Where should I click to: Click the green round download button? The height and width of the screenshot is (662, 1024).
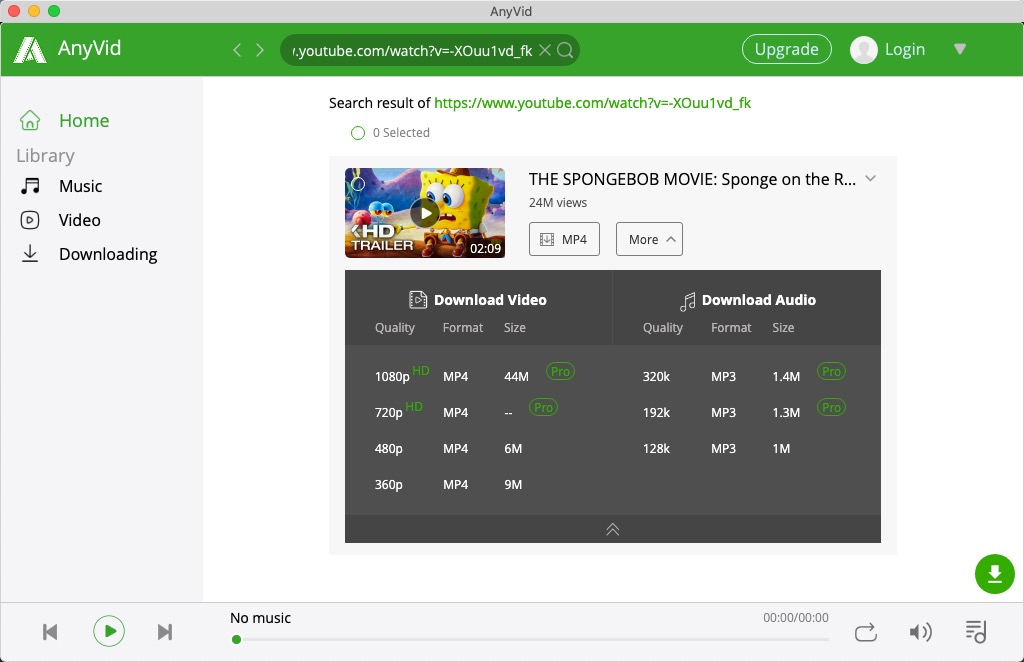(995, 574)
